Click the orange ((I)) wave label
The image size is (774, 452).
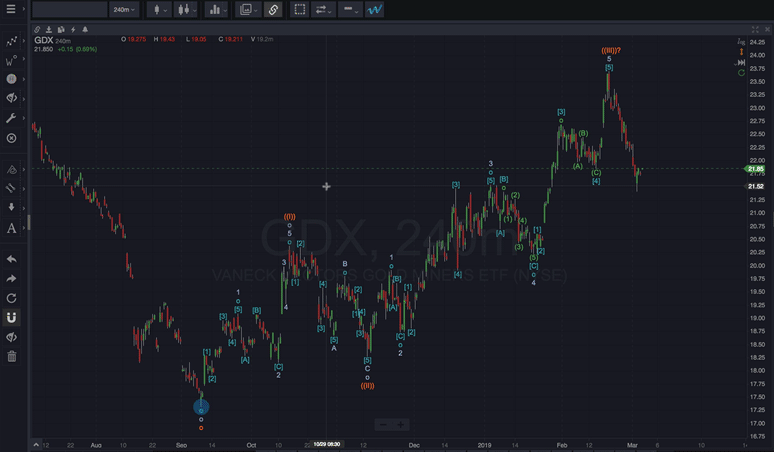tap(290, 217)
